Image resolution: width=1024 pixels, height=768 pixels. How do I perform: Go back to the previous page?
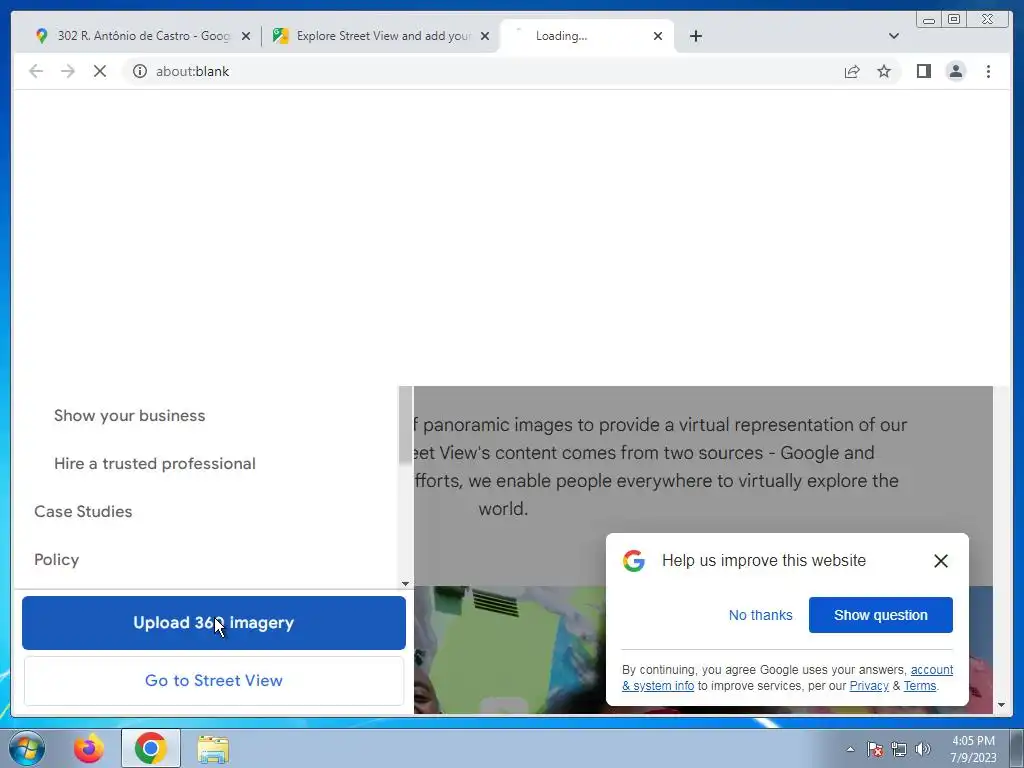(36, 71)
